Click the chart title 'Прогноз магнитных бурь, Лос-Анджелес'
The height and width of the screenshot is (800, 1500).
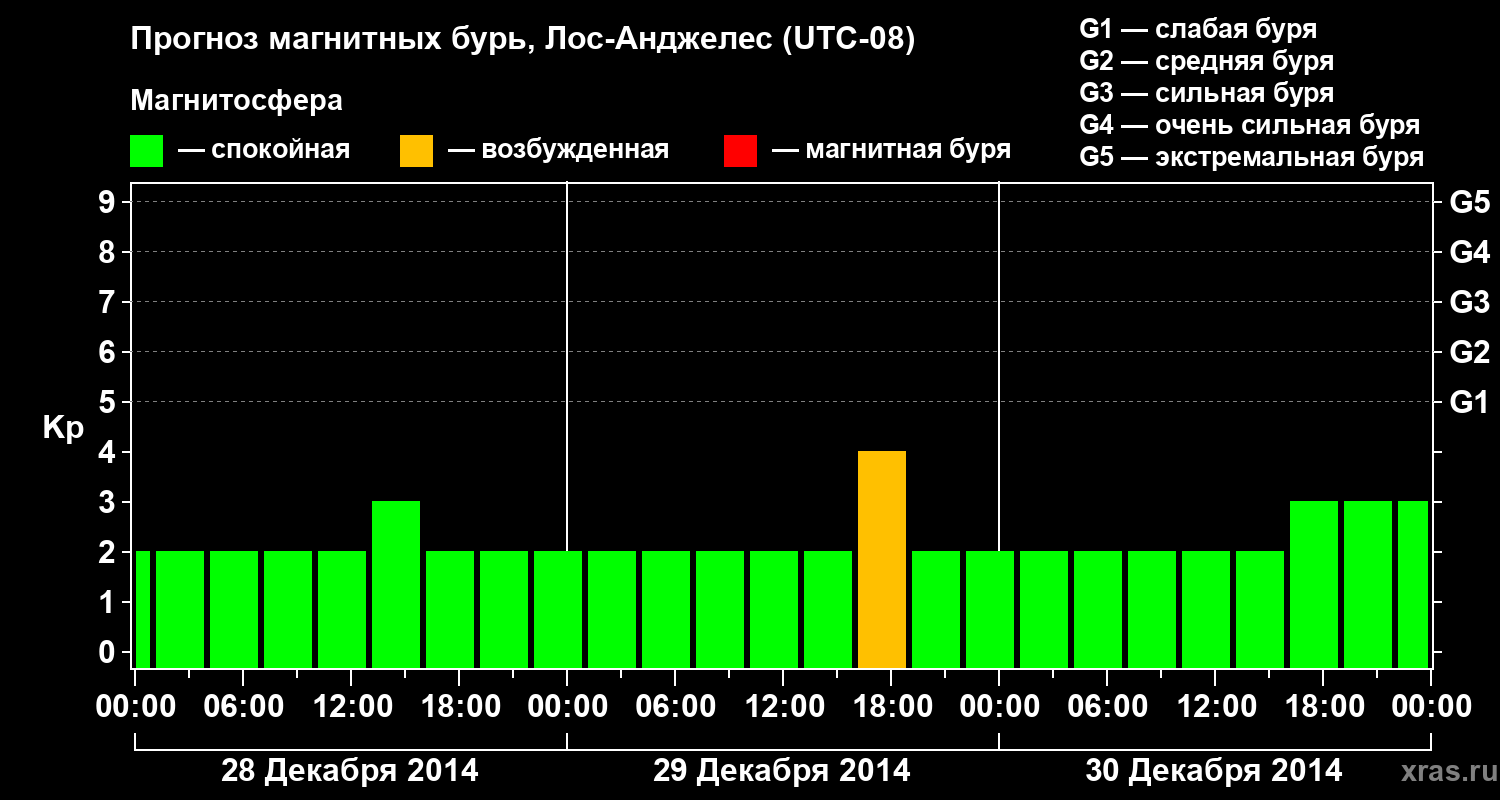point(451,41)
